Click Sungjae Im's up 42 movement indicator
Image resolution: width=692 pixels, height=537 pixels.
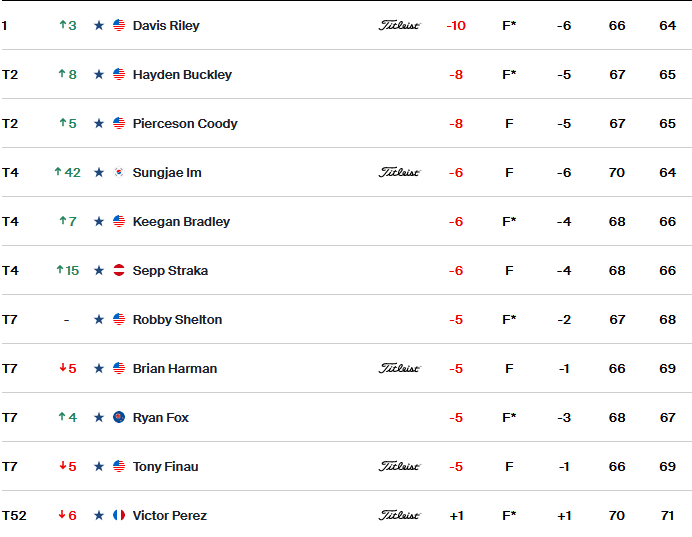pyautogui.click(x=68, y=173)
